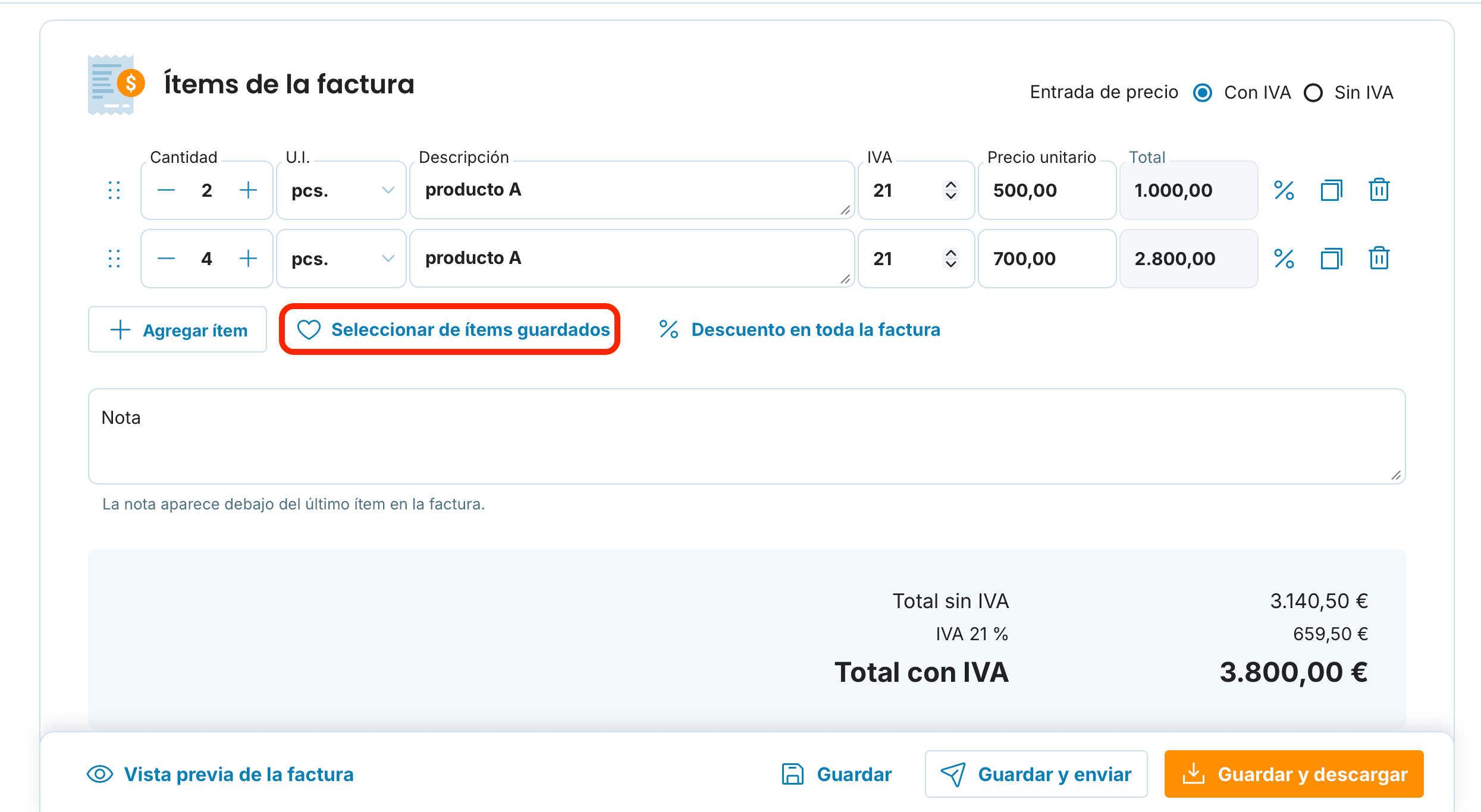
Task: Delete the item row totaling 2.800,00
Action: [x=1379, y=259]
